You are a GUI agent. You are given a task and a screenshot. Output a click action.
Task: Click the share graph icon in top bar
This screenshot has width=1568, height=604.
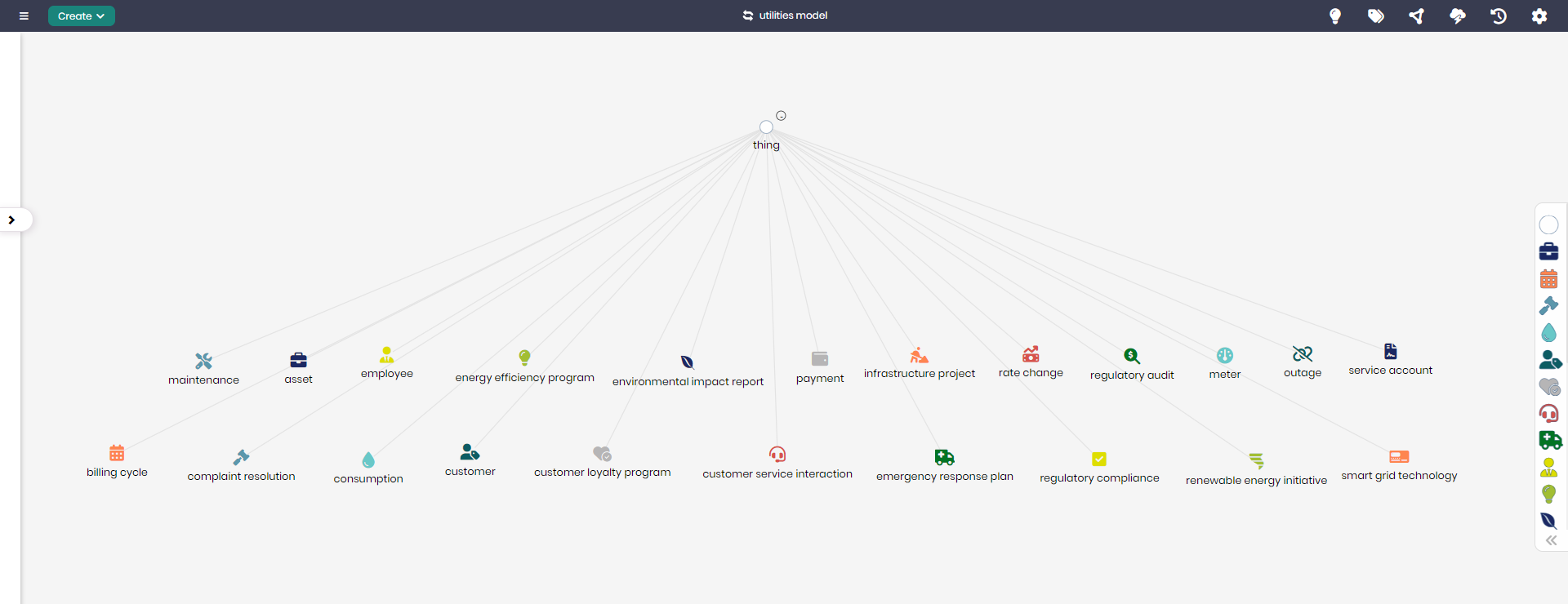(1417, 16)
